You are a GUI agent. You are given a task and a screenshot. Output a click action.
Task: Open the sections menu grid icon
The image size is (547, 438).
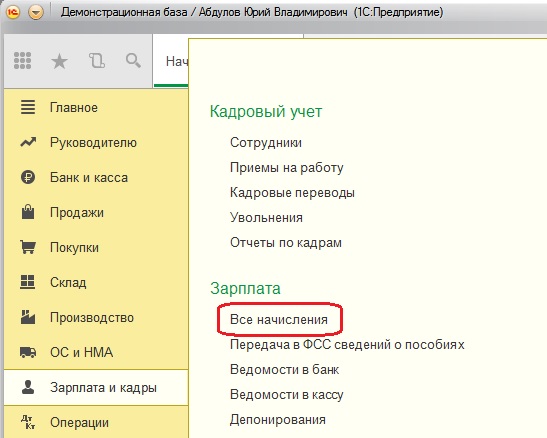click(x=23, y=61)
